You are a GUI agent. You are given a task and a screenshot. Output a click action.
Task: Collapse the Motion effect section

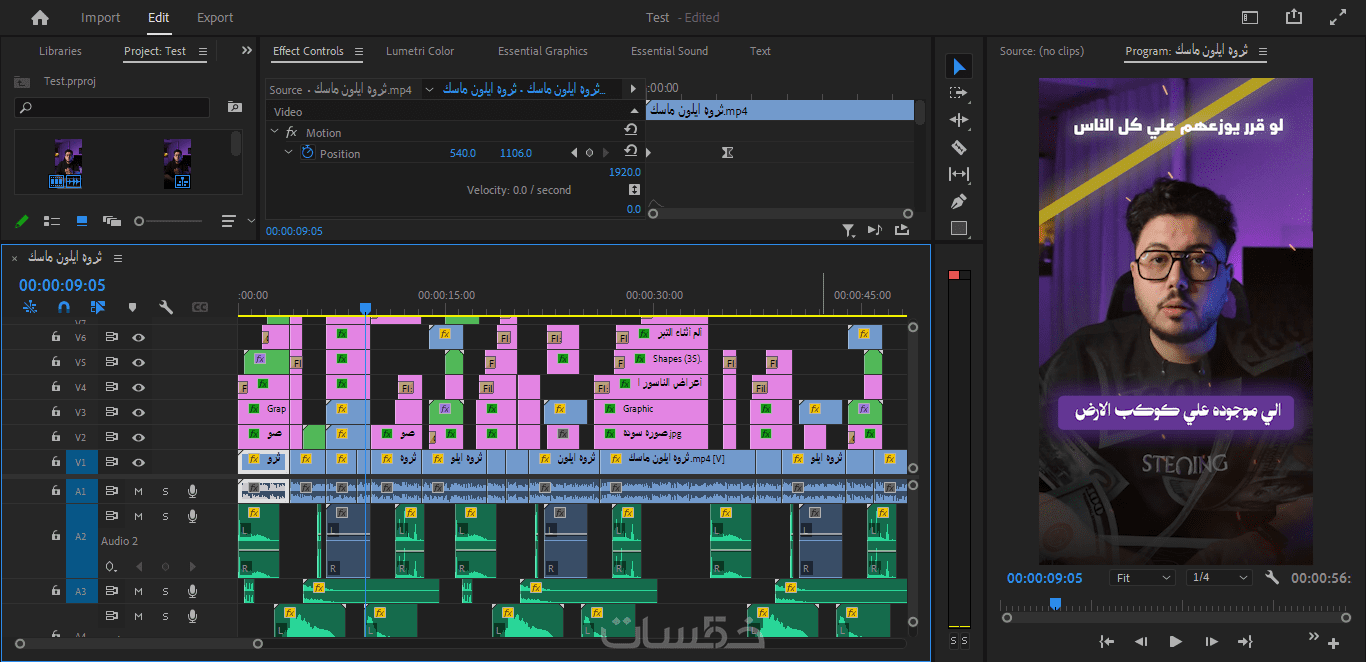click(275, 132)
